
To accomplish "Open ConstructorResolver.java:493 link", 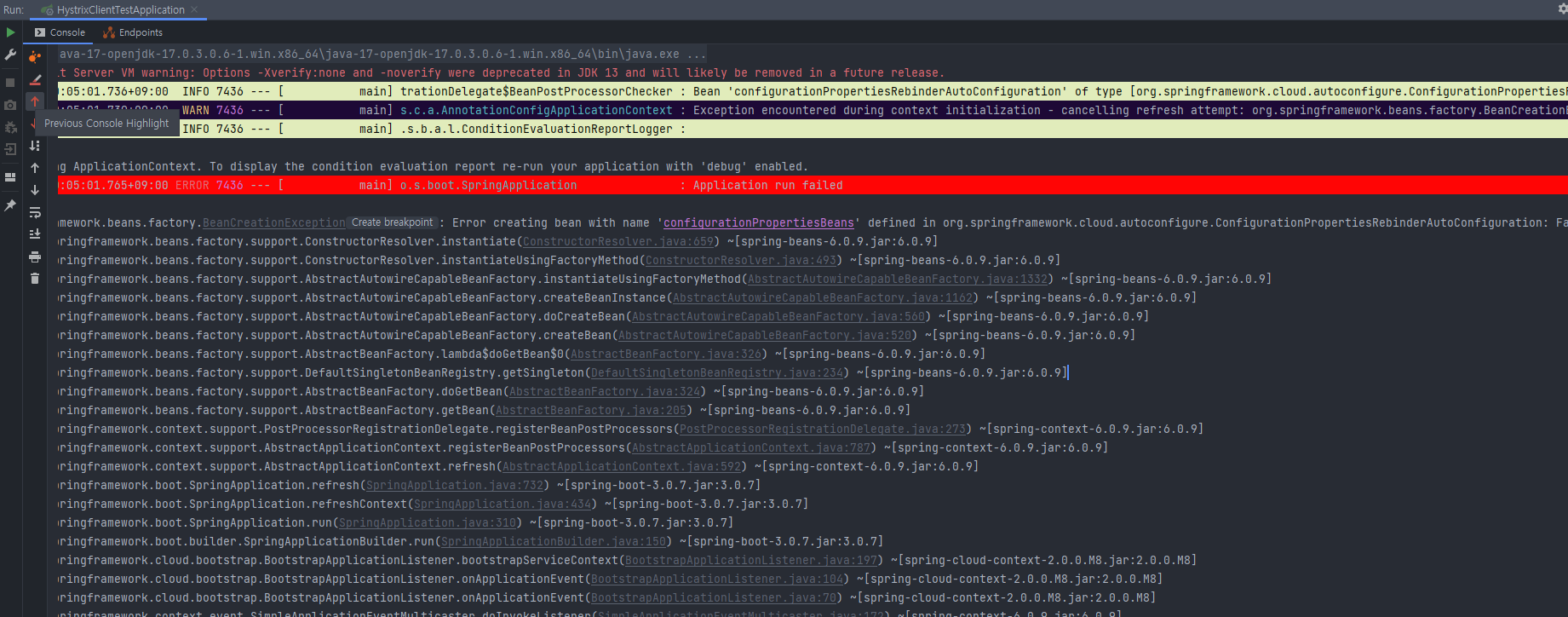I will coord(741,261).
